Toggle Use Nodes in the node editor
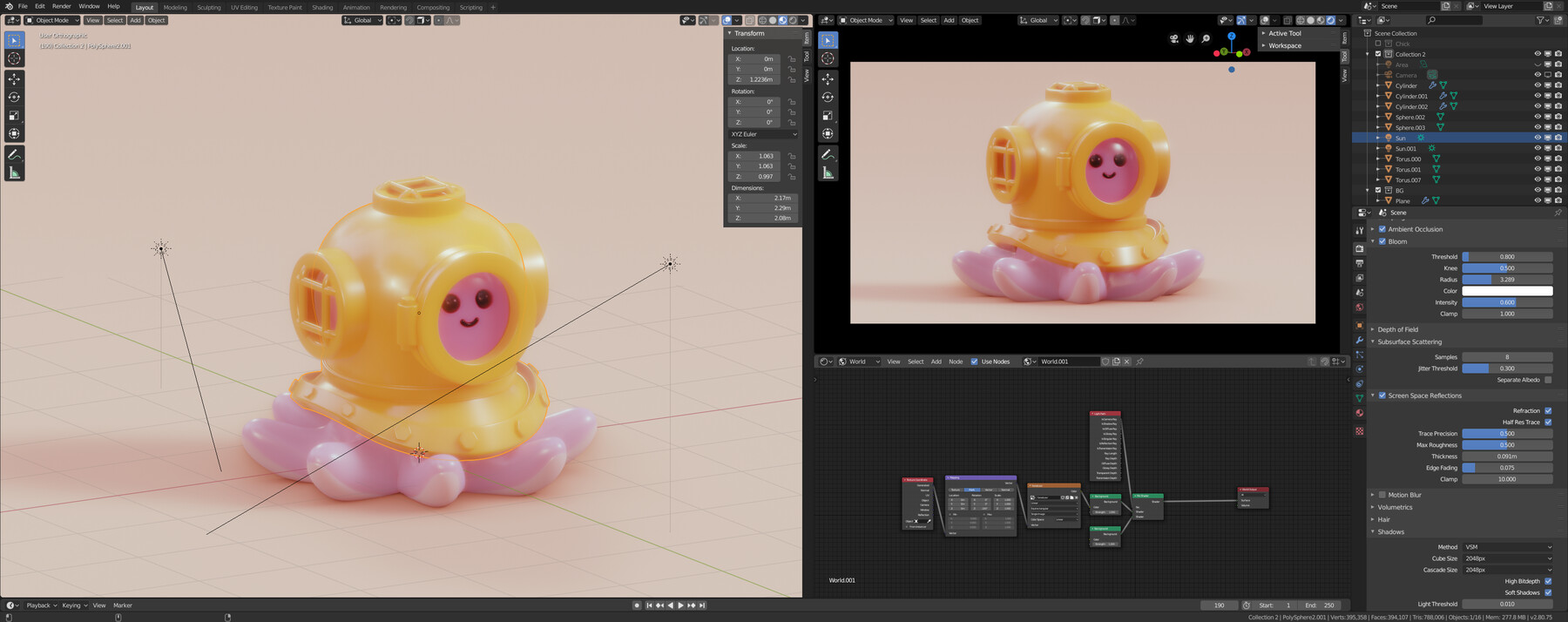Viewport: 1568px width, 622px height. 974,362
